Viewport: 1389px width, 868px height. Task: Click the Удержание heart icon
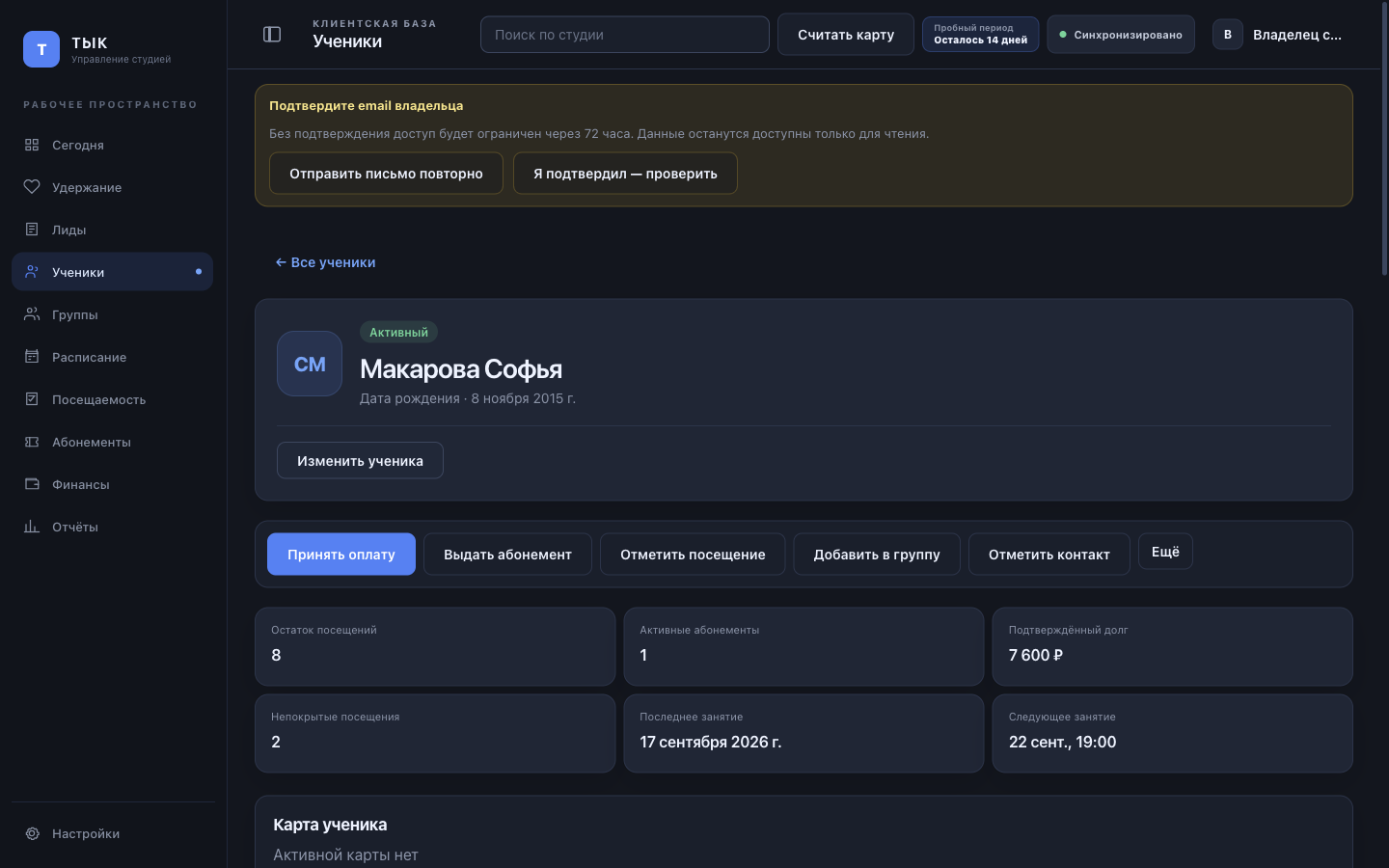click(32, 187)
